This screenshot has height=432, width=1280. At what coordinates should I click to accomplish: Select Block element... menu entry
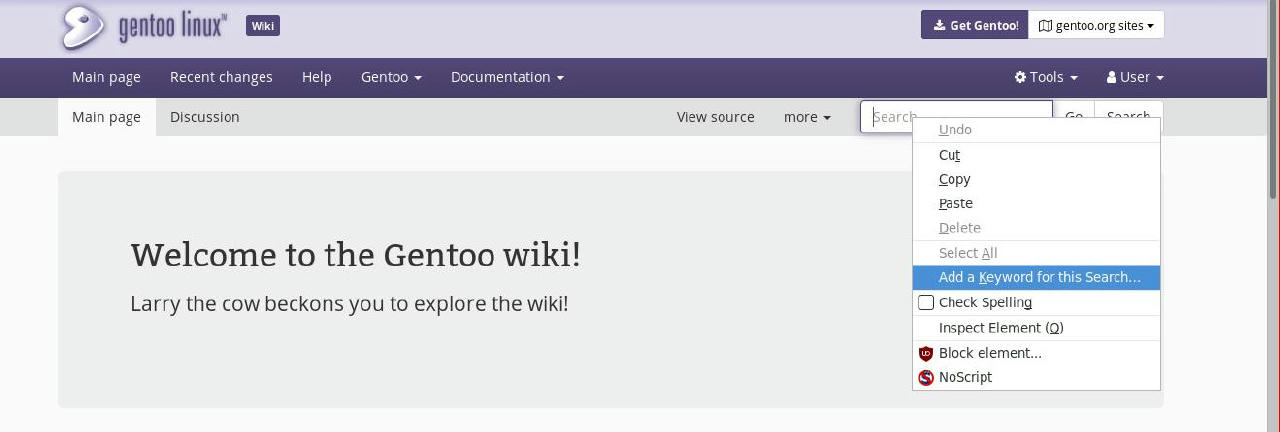point(1036,353)
